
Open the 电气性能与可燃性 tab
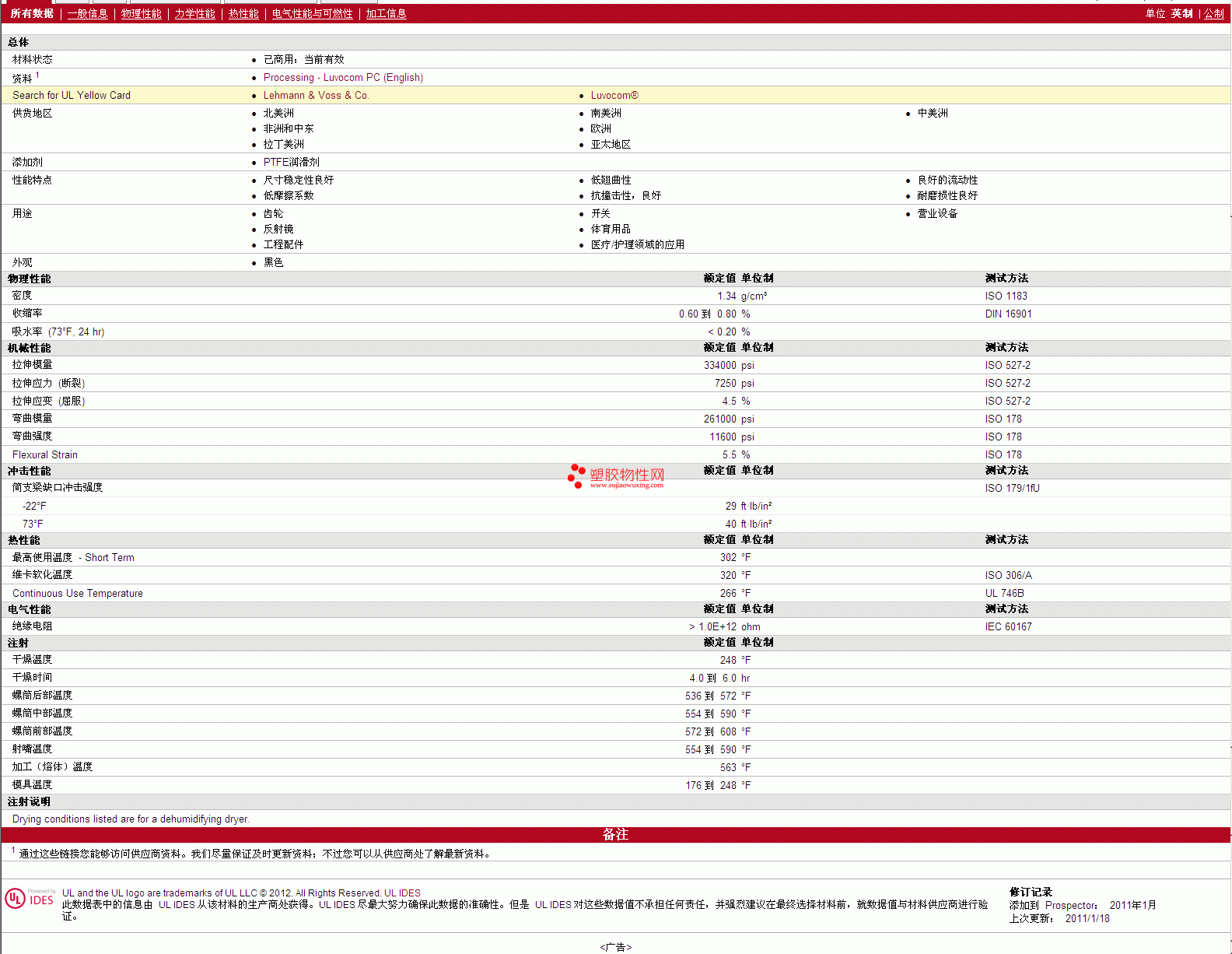point(313,14)
